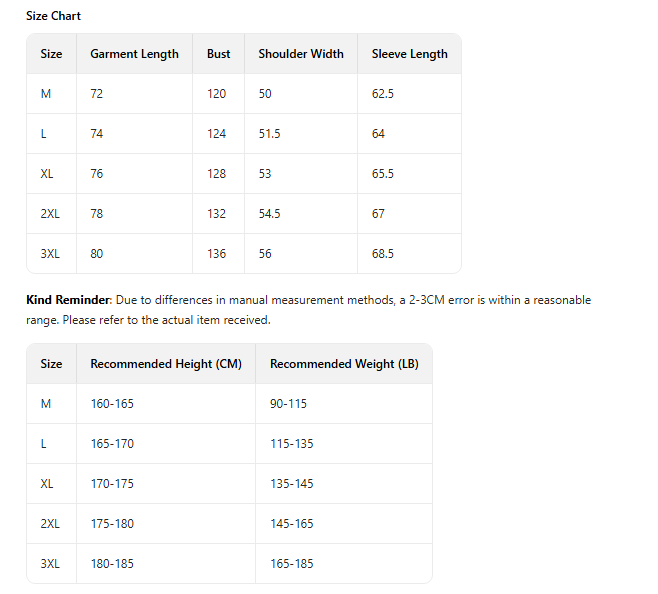This screenshot has width=658, height=594.
Task: Click the "Recommended Weight (LB)" column header
Action: point(344,364)
